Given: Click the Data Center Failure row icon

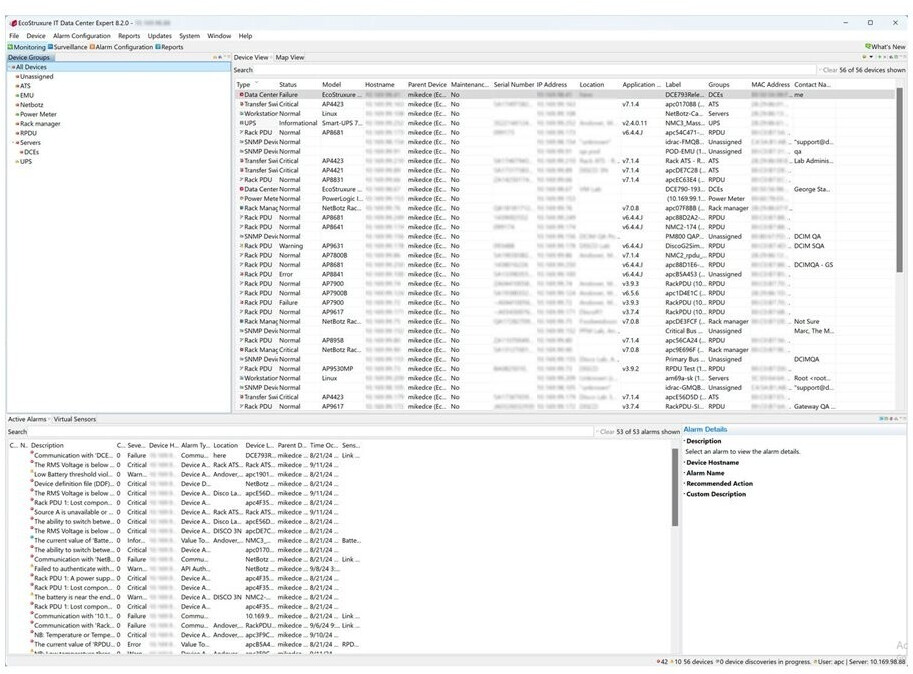Looking at the screenshot, I should (242, 94).
